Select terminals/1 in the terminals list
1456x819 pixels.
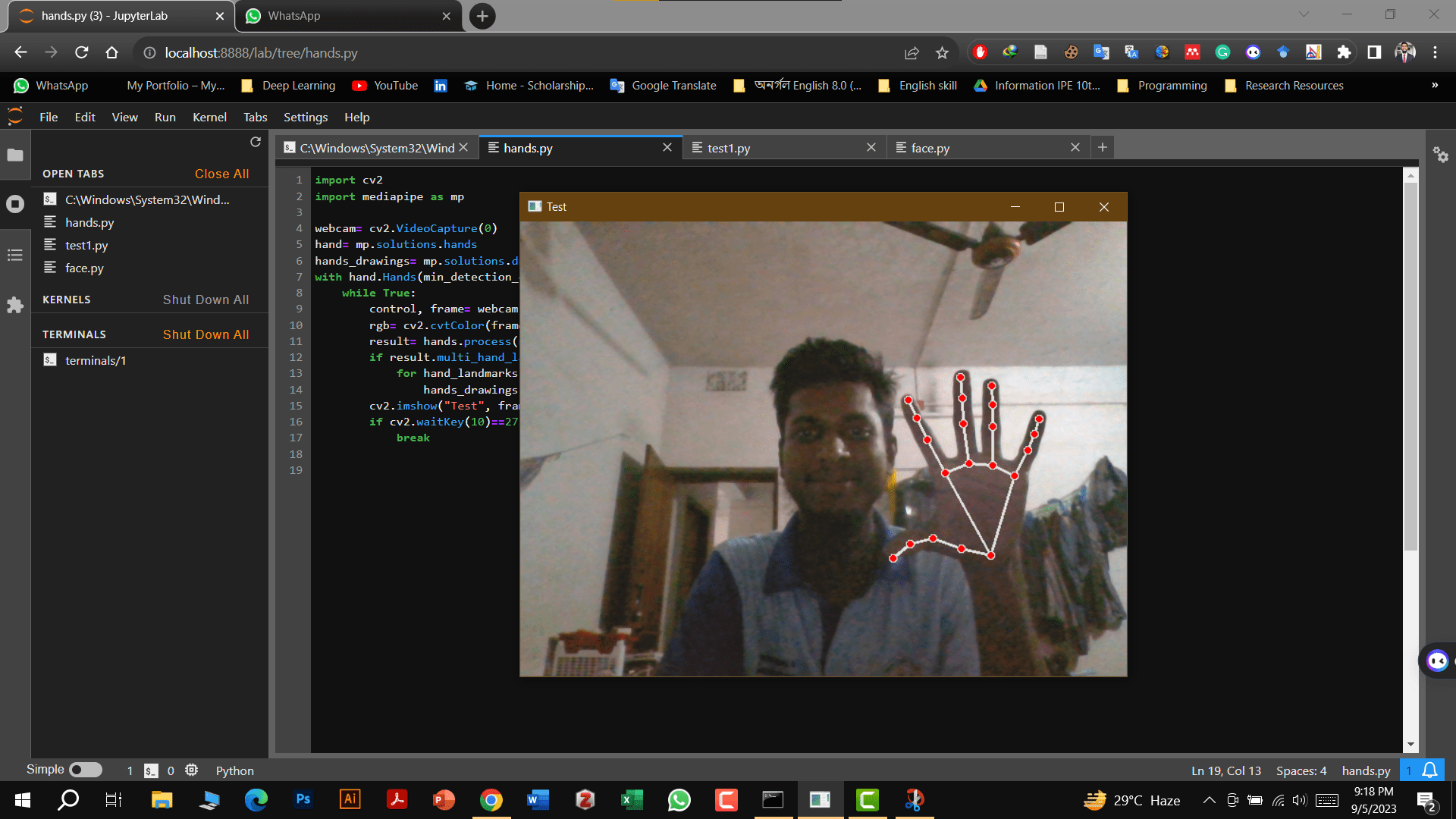click(x=96, y=360)
